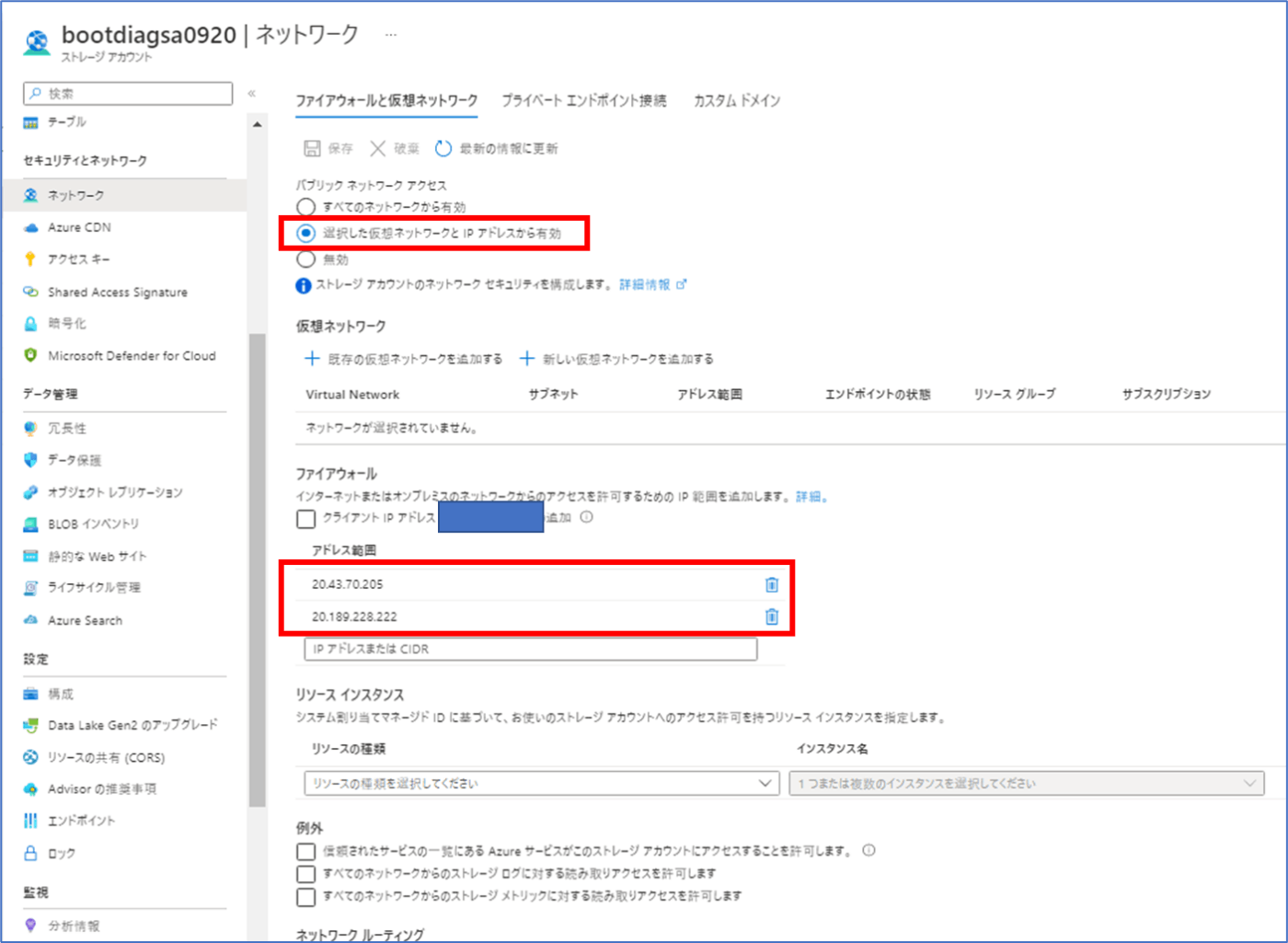Click the Advisor の推奨事項 icon
The height and width of the screenshot is (943, 1288).
tap(31, 789)
